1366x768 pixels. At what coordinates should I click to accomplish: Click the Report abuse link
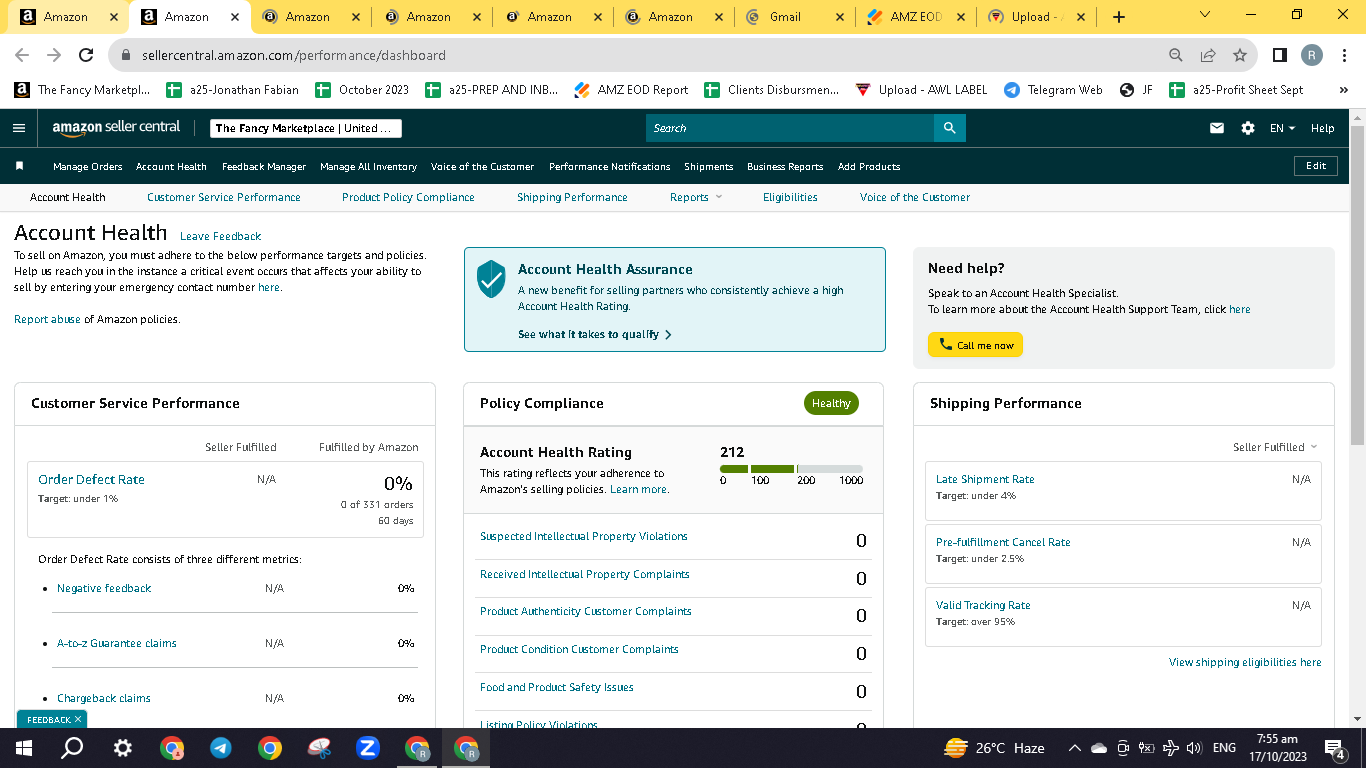pyautogui.click(x=47, y=319)
